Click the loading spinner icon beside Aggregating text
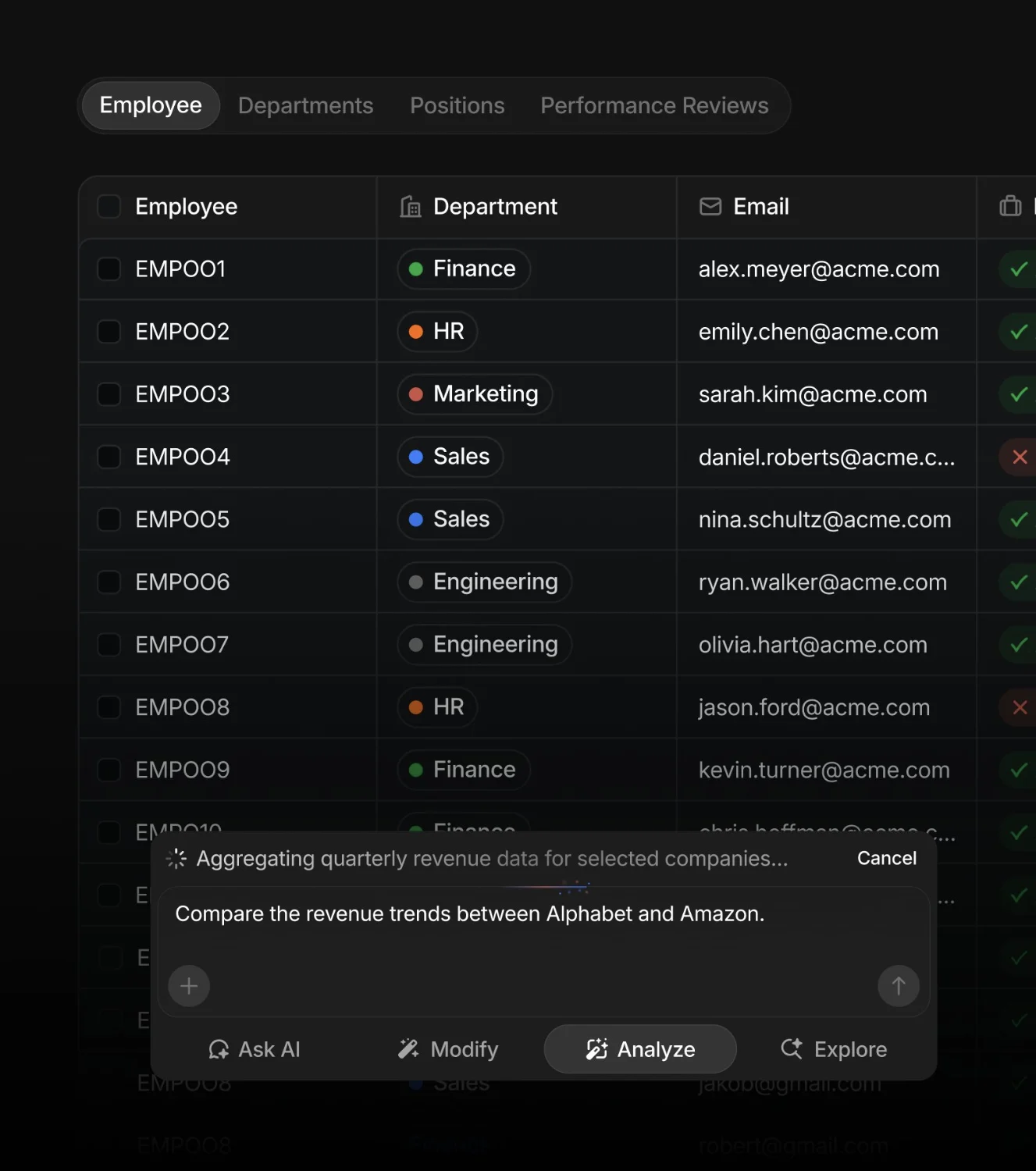Viewport: 1036px width, 1171px height. 176,859
